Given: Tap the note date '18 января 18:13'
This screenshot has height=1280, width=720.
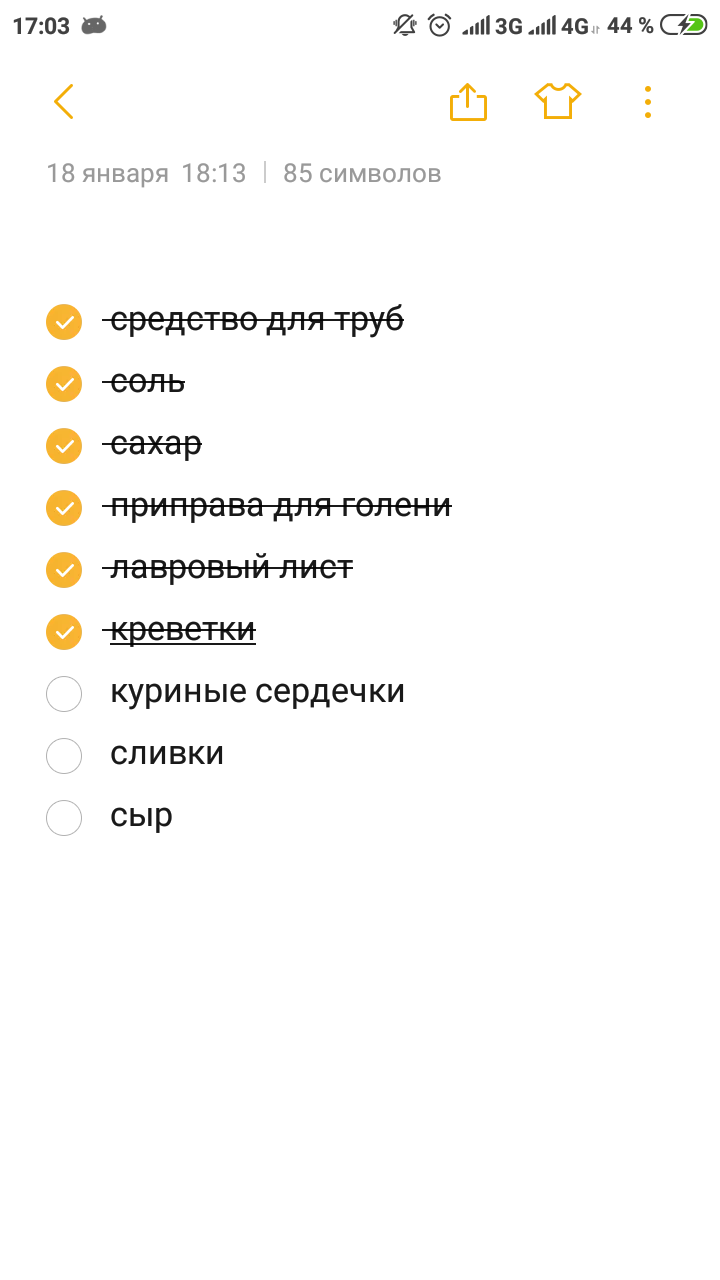Looking at the screenshot, I should pos(146,173).
